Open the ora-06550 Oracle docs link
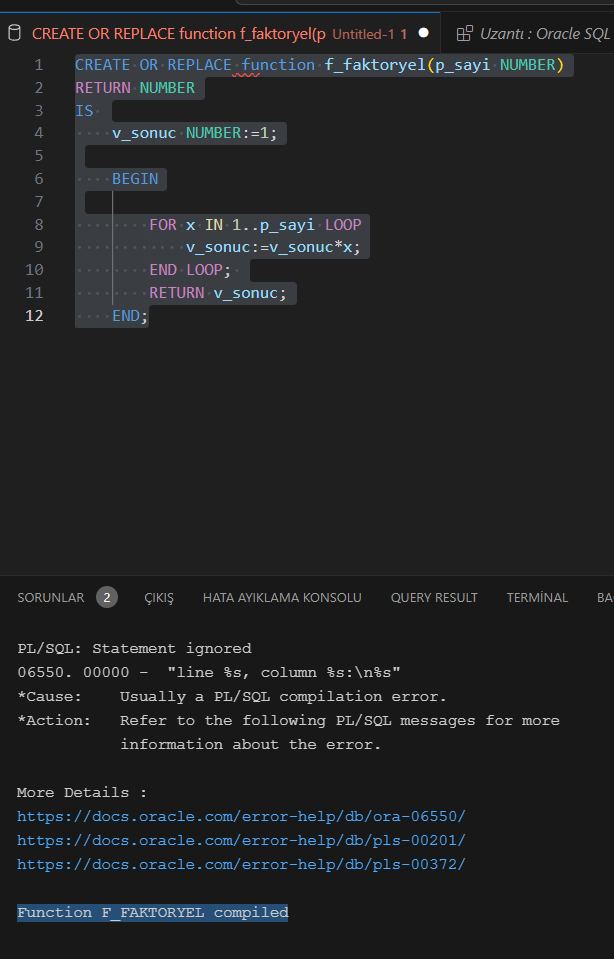 tap(241, 816)
